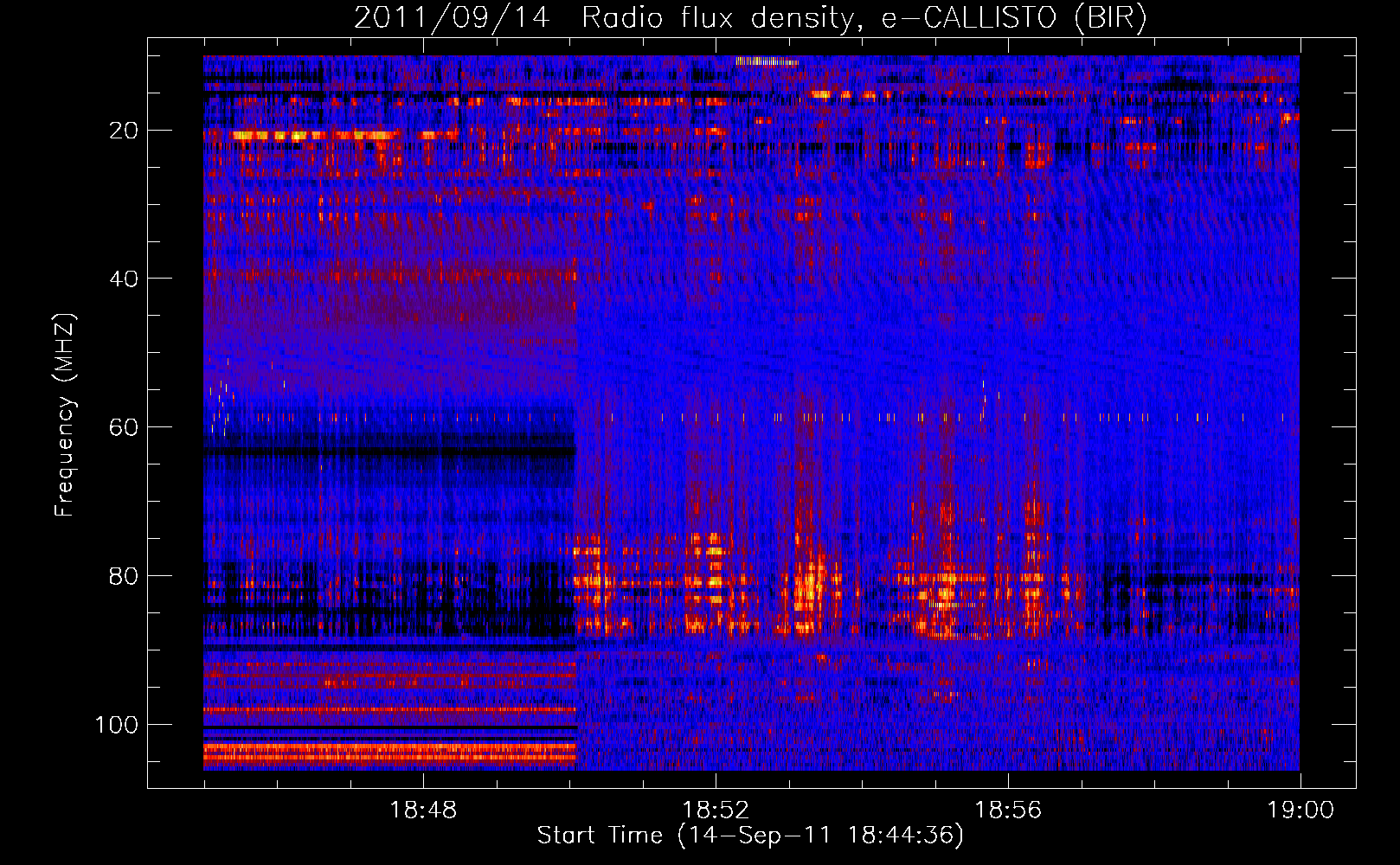Click the time tick label '18:52'

716,811
